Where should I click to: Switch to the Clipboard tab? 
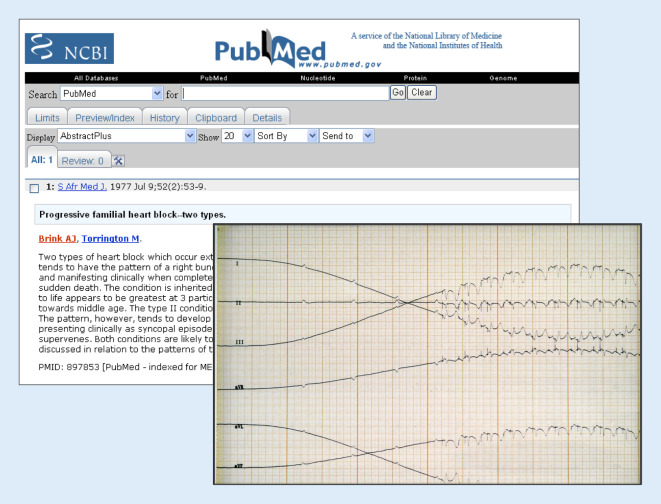tap(216, 118)
